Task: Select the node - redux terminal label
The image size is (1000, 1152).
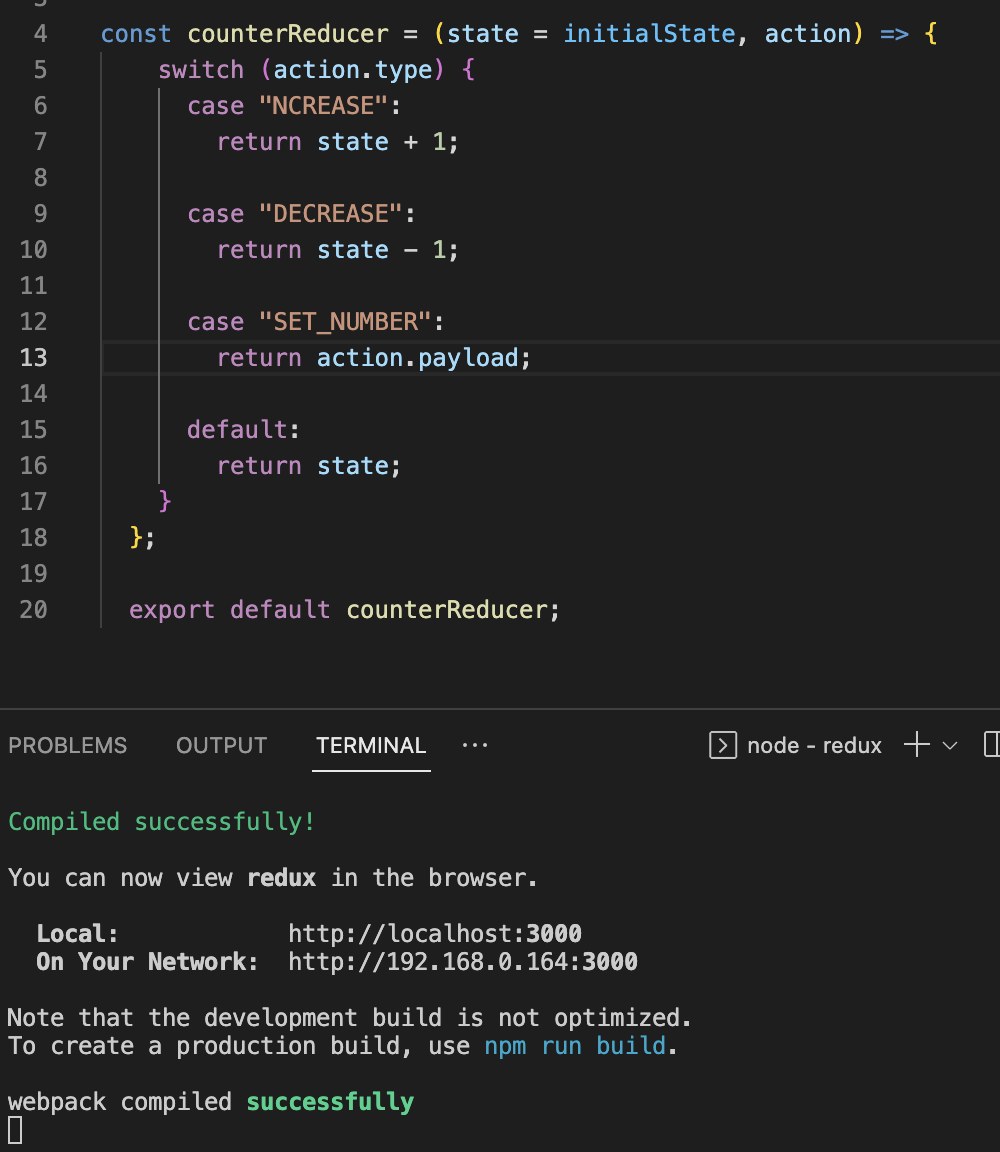Action: (x=814, y=745)
